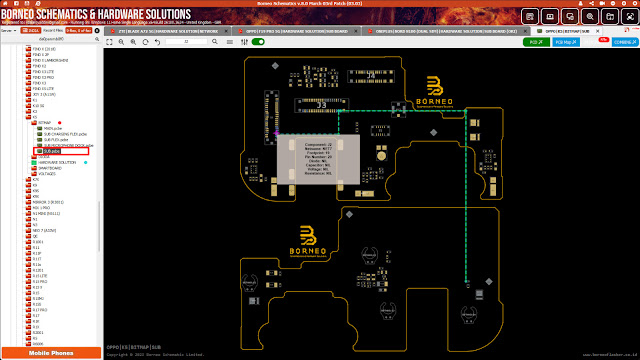Image resolution: width=640 pixels, height=360 pixels.
Task: Click the blue PCB Map button
Action: click(x=566, y=42)
